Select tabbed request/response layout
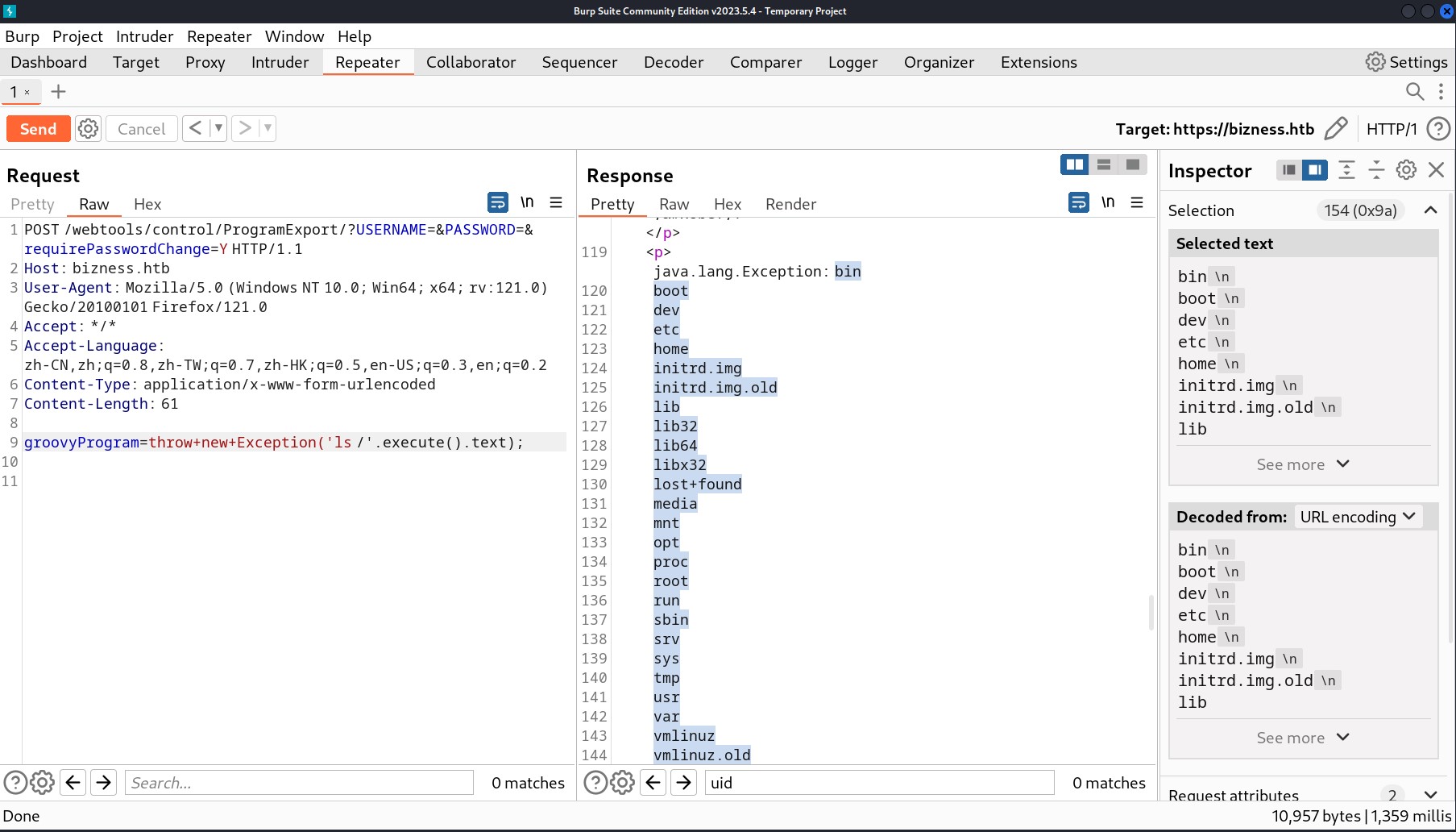Image resolution: width=1456 pixels, height=832 pixels. [x=1133, y=164]
